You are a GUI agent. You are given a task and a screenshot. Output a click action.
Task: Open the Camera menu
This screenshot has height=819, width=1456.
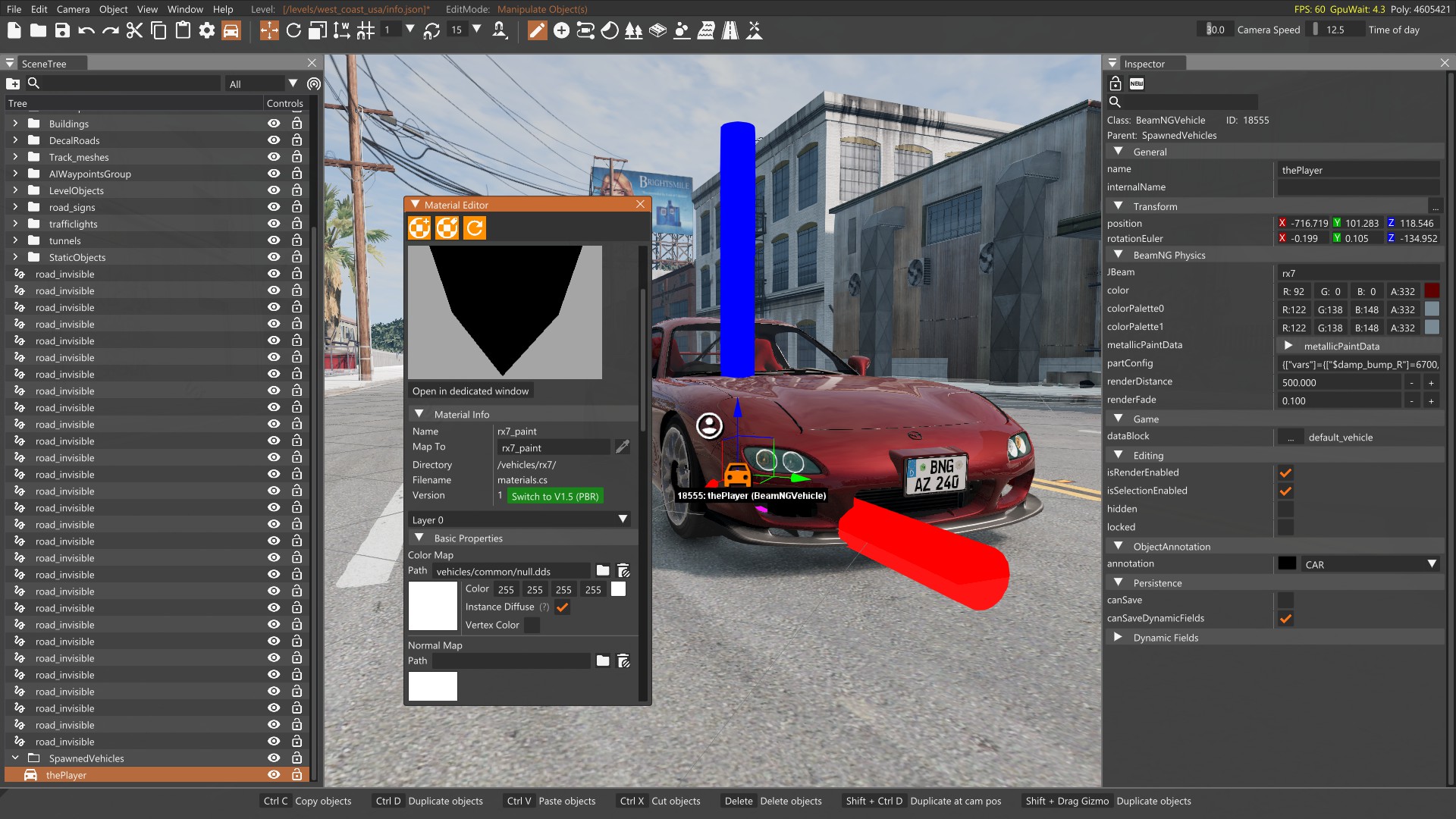pyautogui.click(x=73, y=9)
